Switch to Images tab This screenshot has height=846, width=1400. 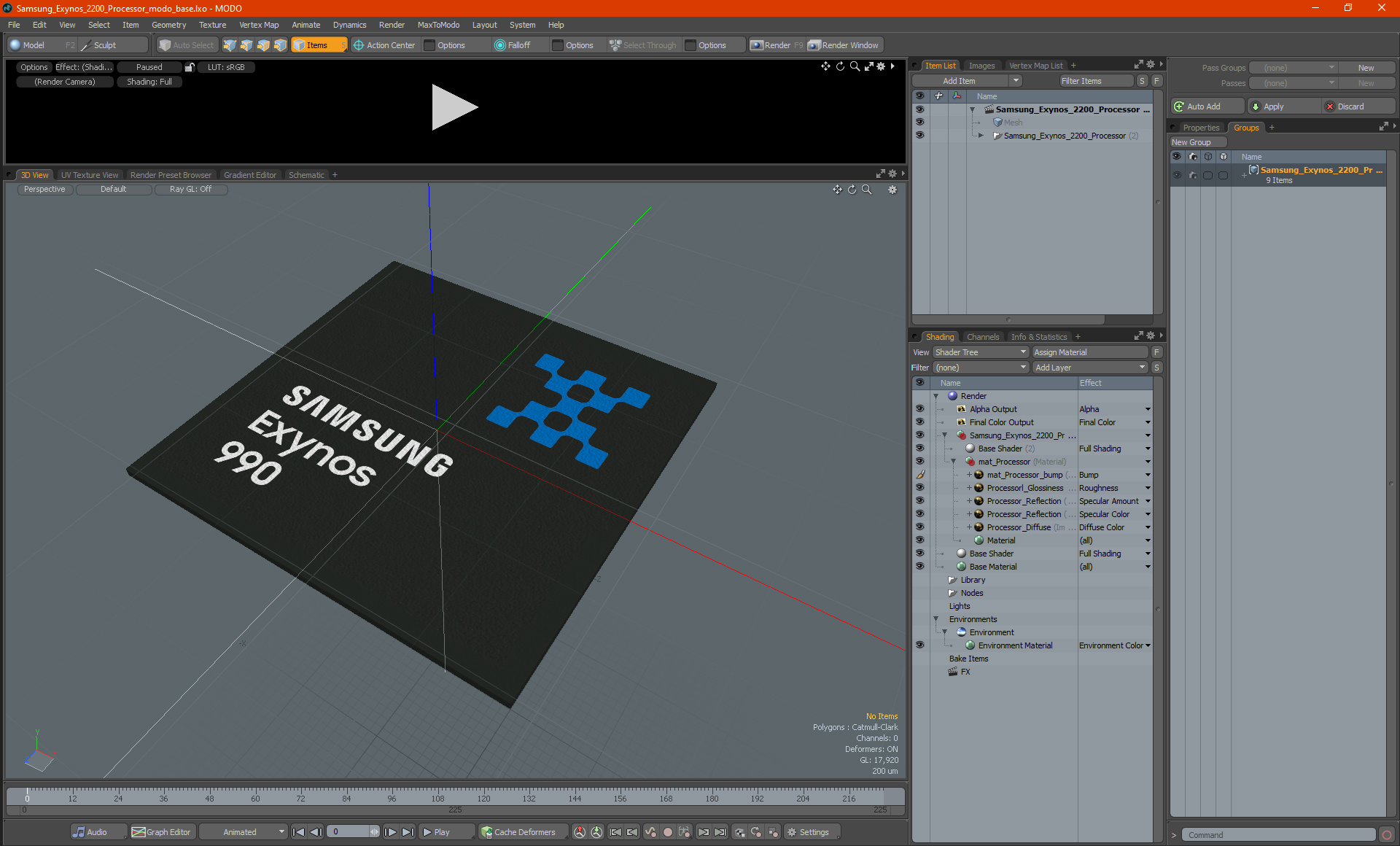click(x=981, y=66)
